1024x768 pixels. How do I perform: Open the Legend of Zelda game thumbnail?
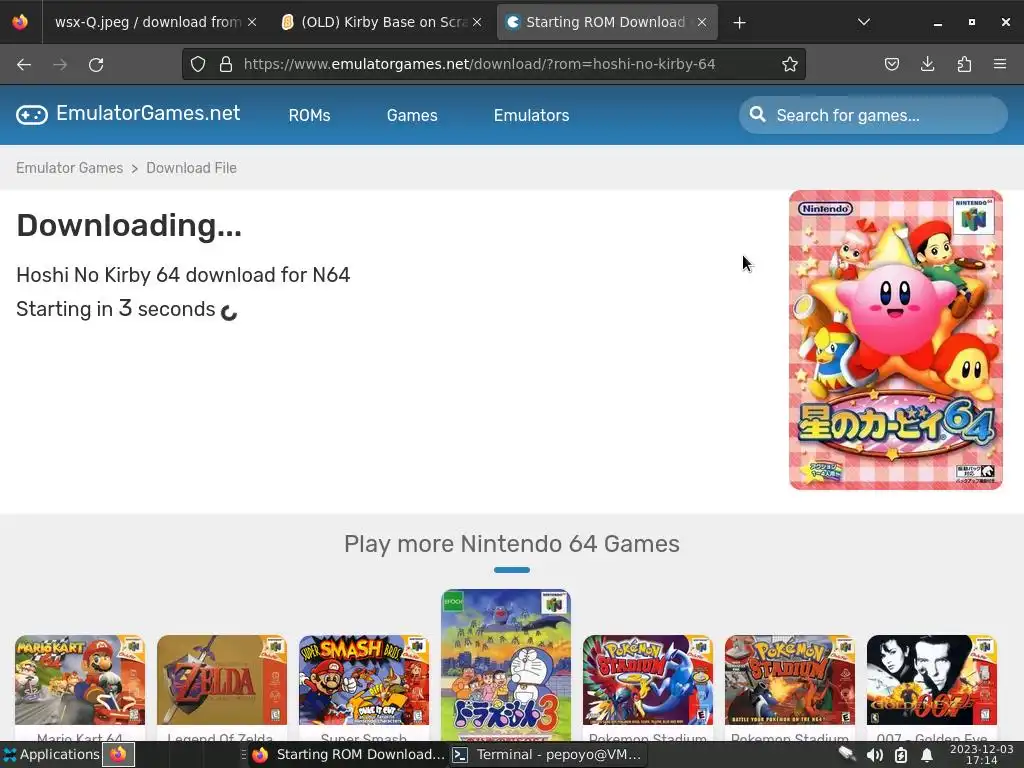pyautogui.click(x=221, y=680)
